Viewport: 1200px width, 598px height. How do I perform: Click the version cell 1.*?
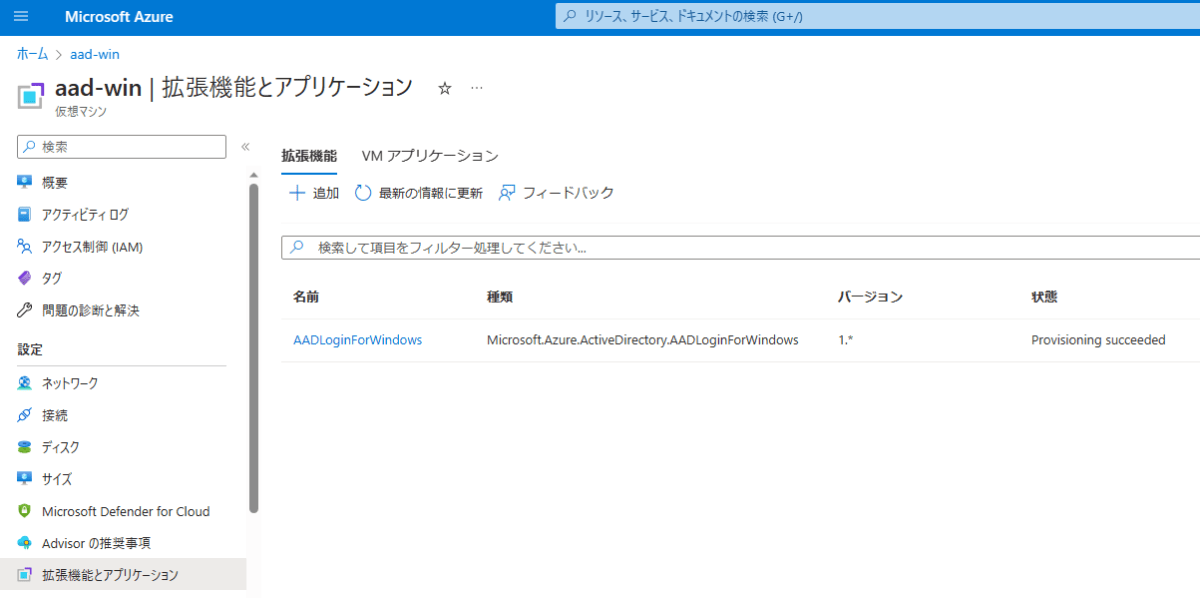point(846,340)
